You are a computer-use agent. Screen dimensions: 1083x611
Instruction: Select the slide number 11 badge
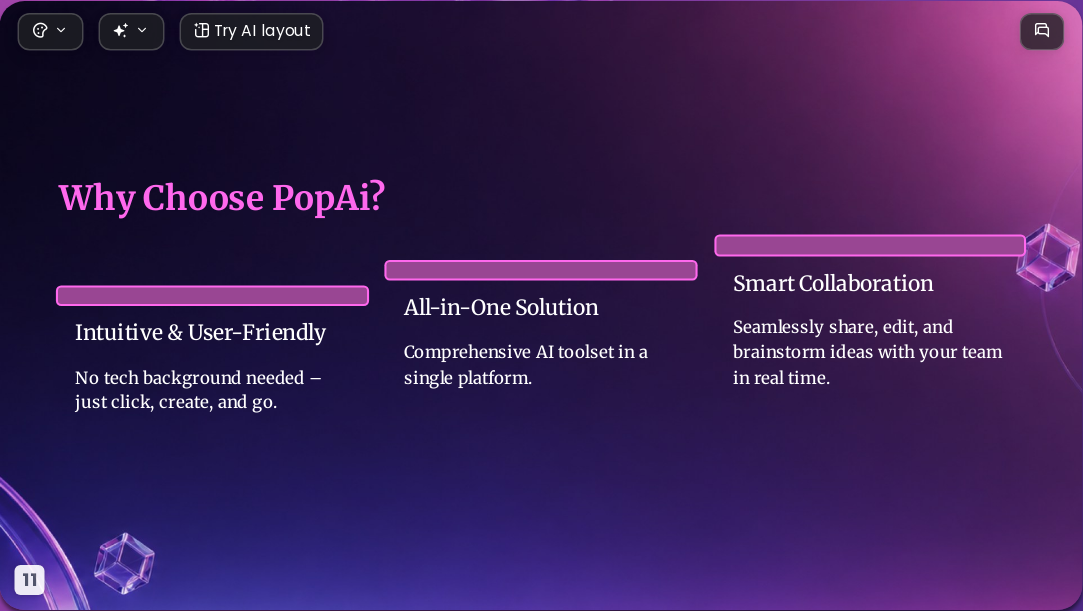point(30,580)
